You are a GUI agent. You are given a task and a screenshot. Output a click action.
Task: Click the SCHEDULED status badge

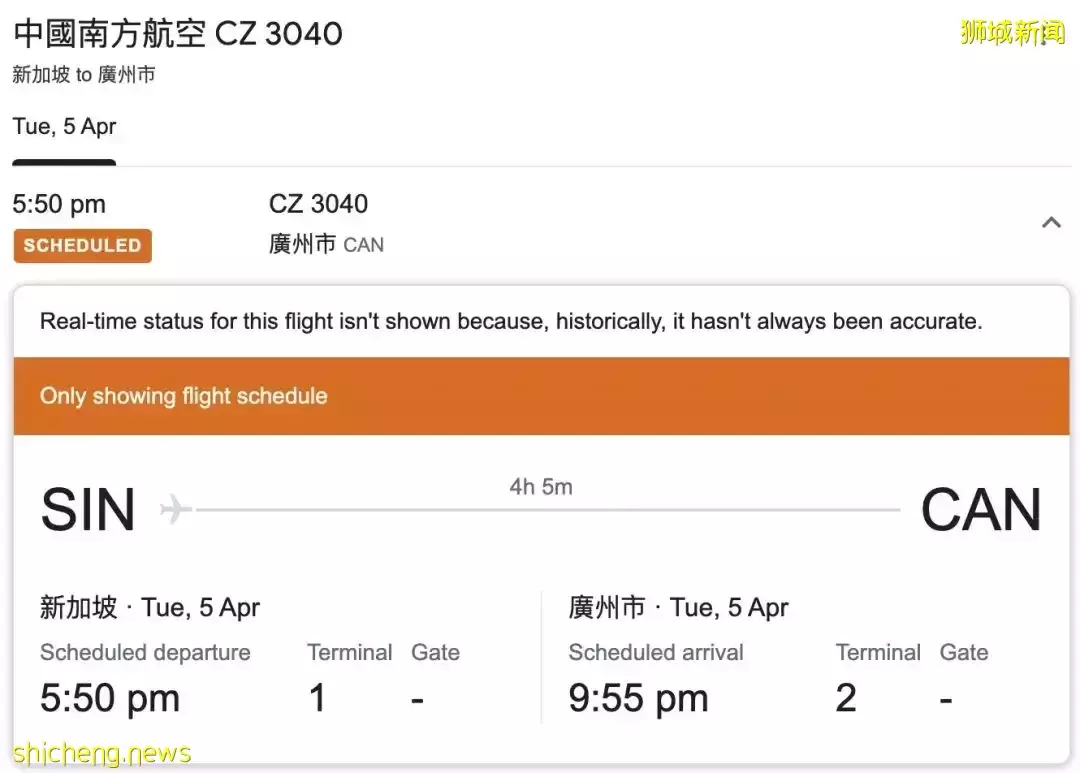[x=82, y=245]
